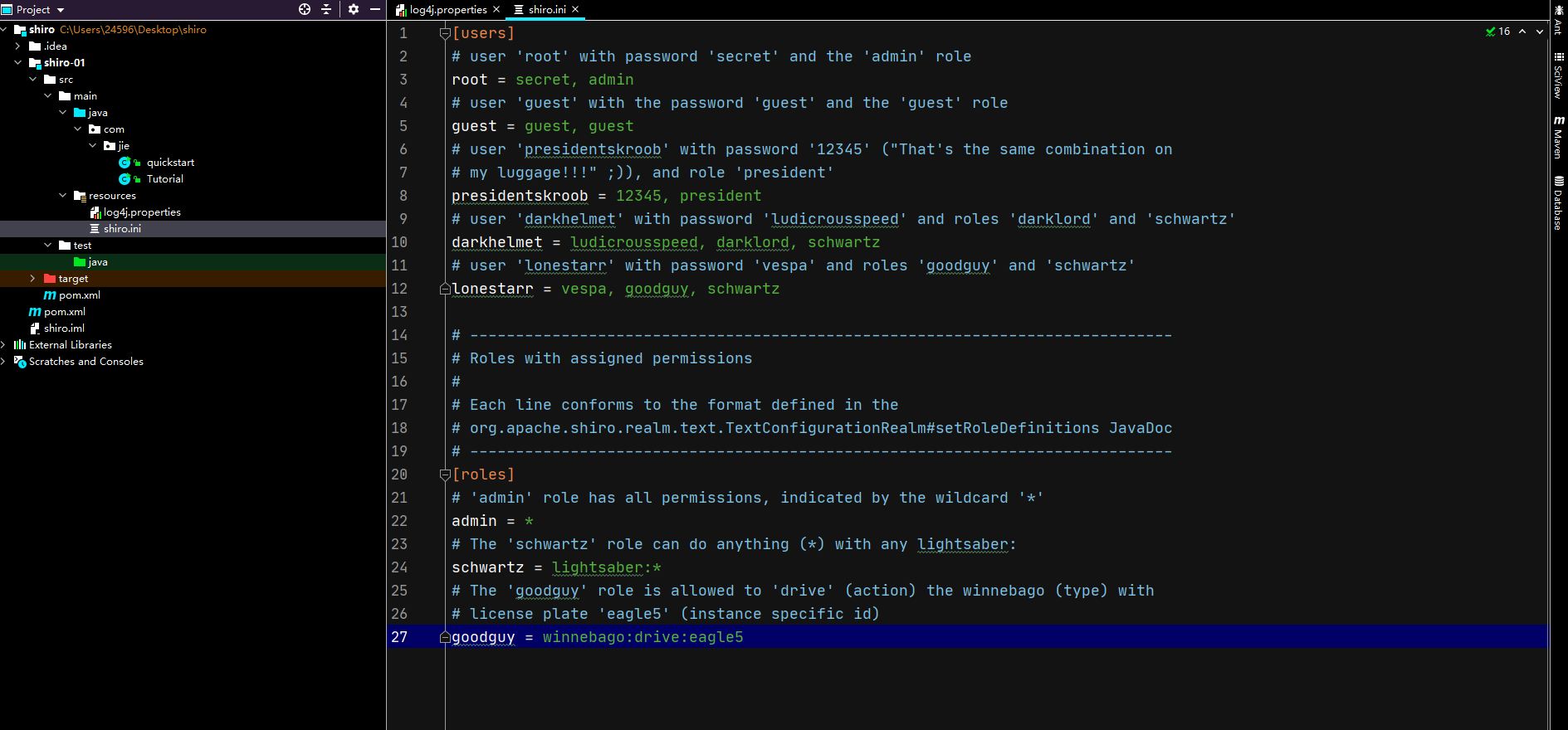
Task: Expand External Libraries node
Action: 3,345
